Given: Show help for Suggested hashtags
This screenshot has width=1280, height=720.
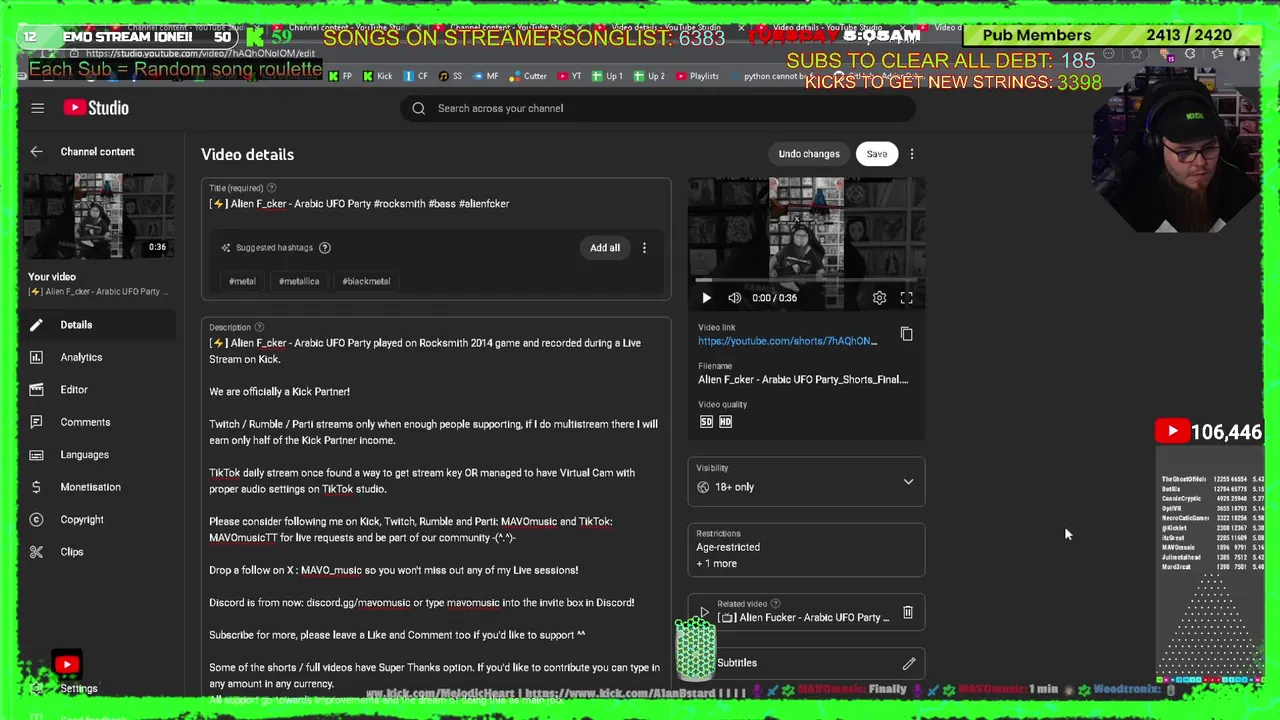Looking at the screenshot, I should [x=324, y=248].
